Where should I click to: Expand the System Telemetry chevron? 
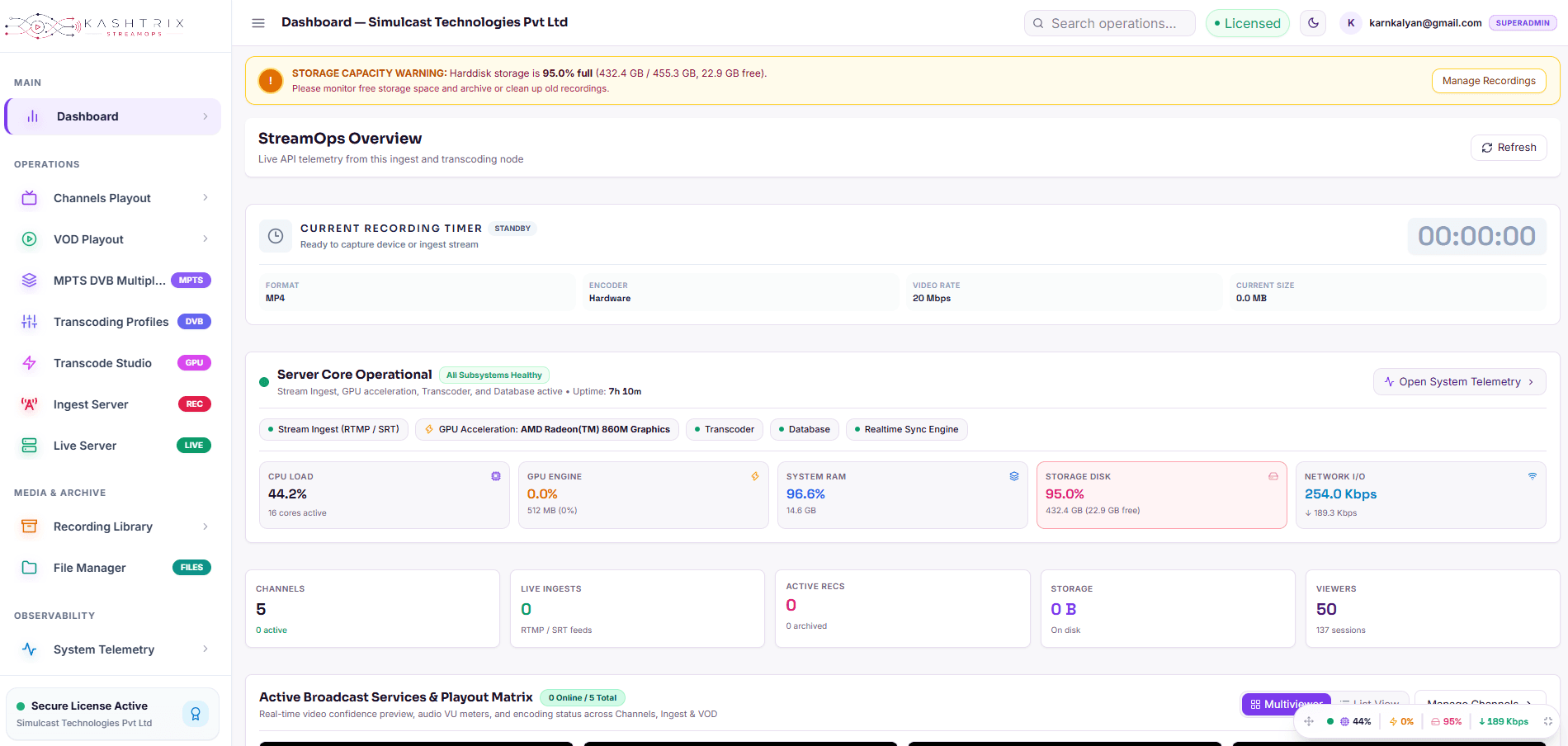pyautogui.click(x=205, y=649)
